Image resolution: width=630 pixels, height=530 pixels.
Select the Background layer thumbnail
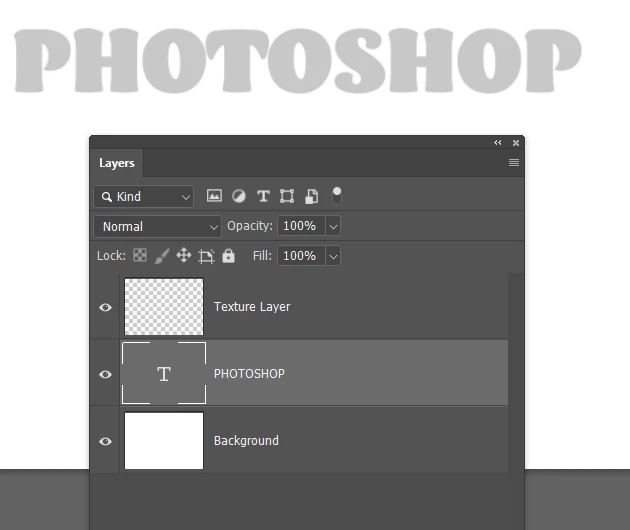pos(164,440)
